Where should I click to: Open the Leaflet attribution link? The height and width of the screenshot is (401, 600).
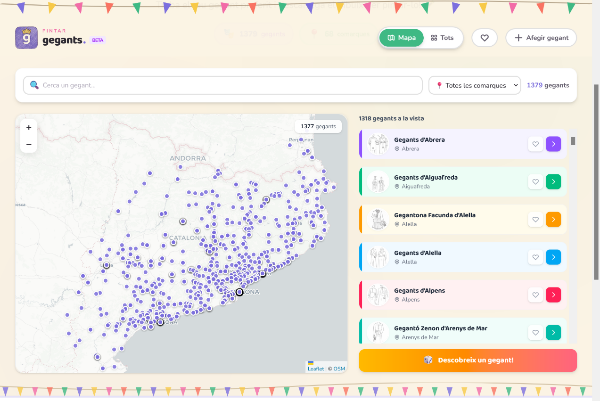click(x=315, y=368)
